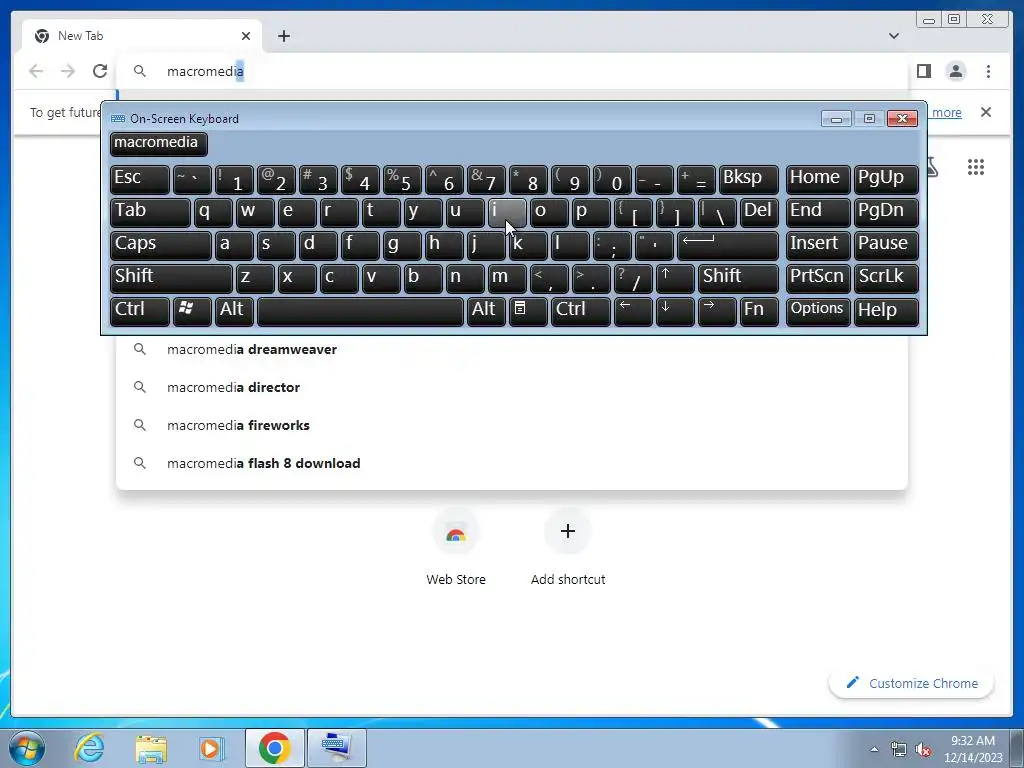This screenshot has width=1024, height=768.
Task: Click Add shortcut tile
Action: [568, 547]
